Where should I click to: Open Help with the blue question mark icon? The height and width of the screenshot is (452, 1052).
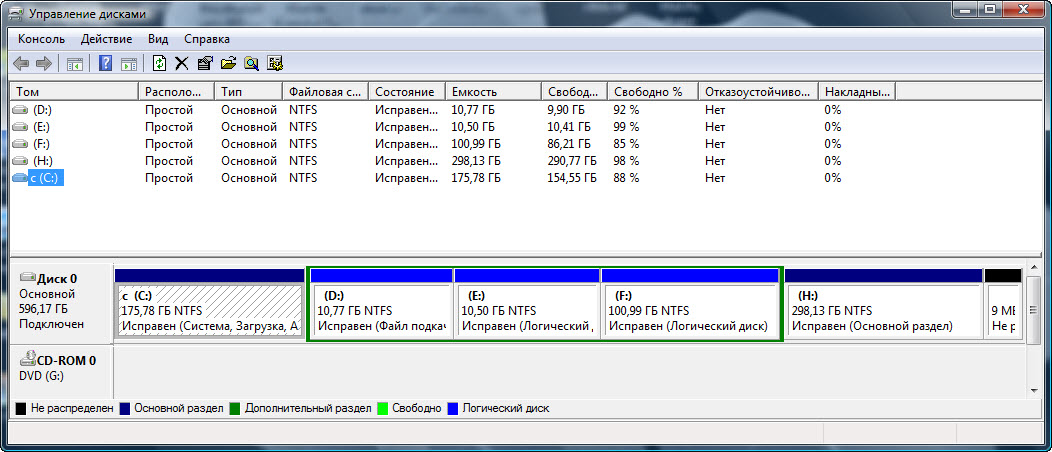click(x=105, y=64)
